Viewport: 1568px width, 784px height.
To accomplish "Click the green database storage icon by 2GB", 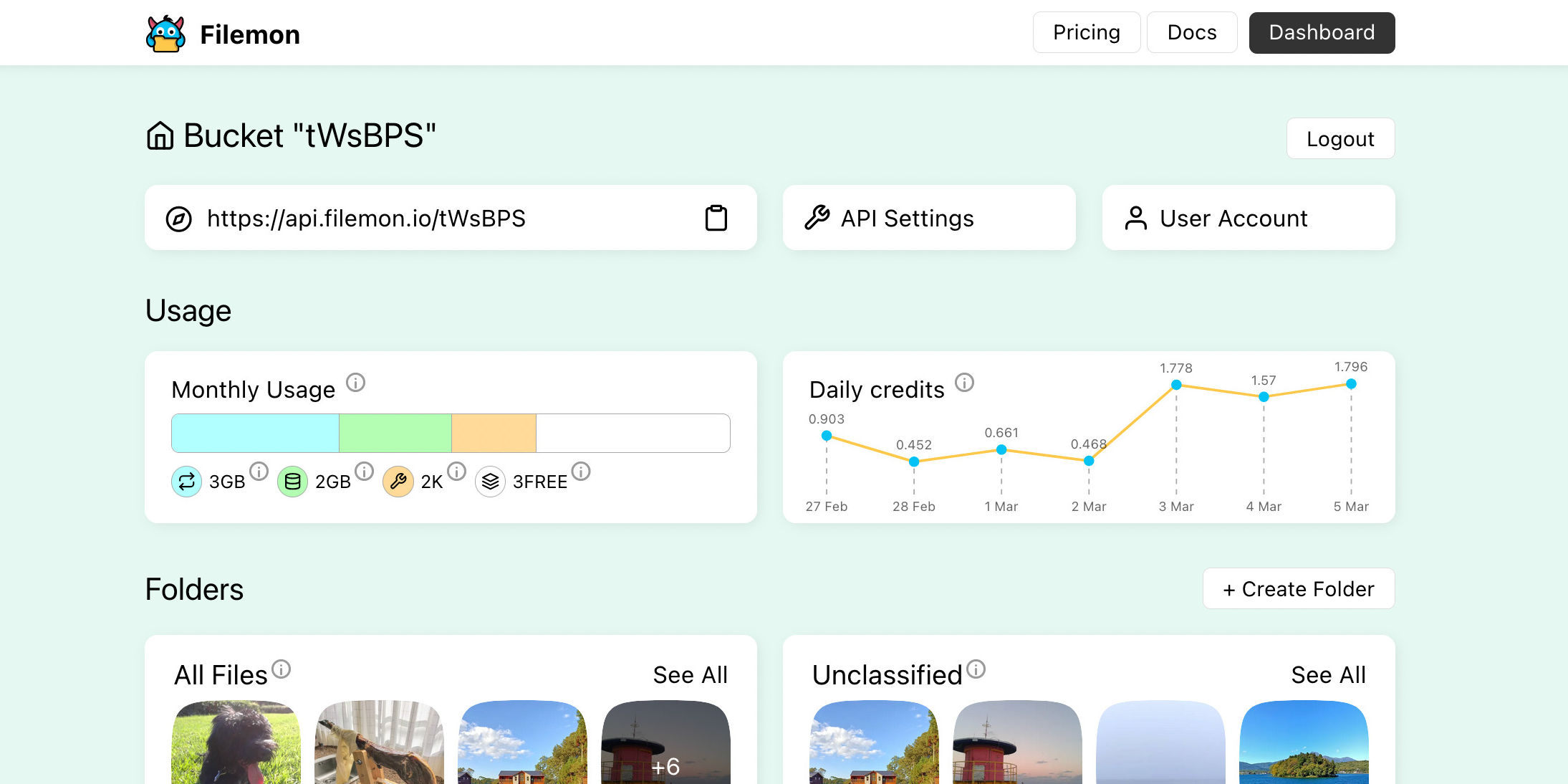I will (292, 482).
